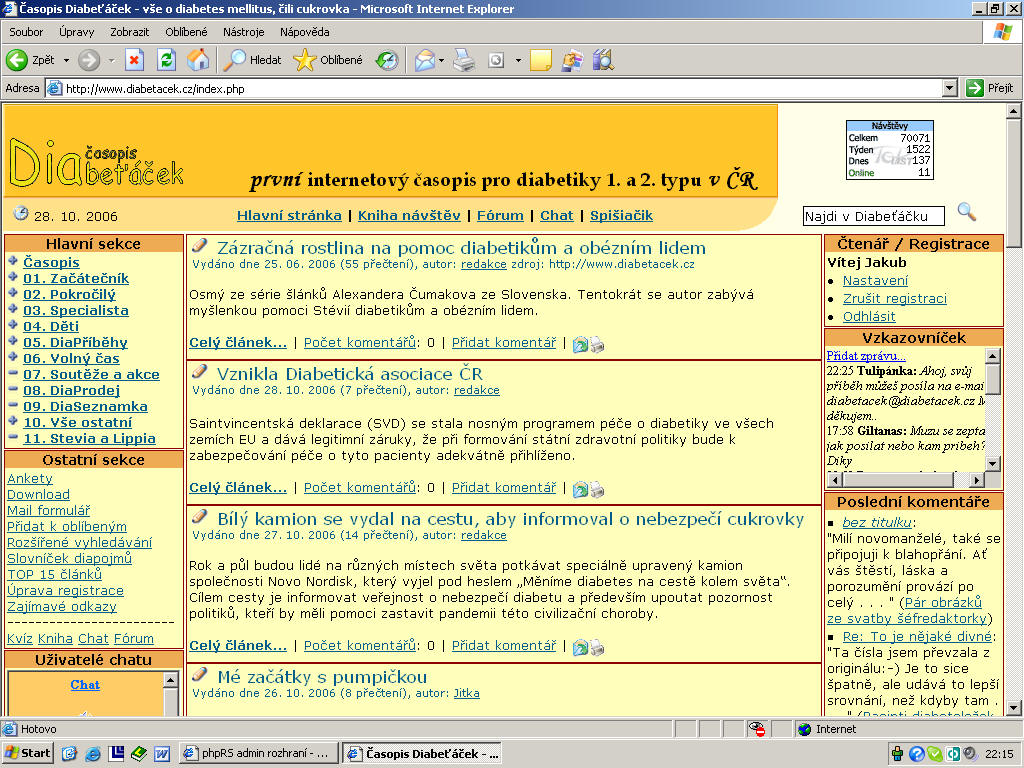
Task: Open the Spišiačik link
Action: tap(621, 216)
